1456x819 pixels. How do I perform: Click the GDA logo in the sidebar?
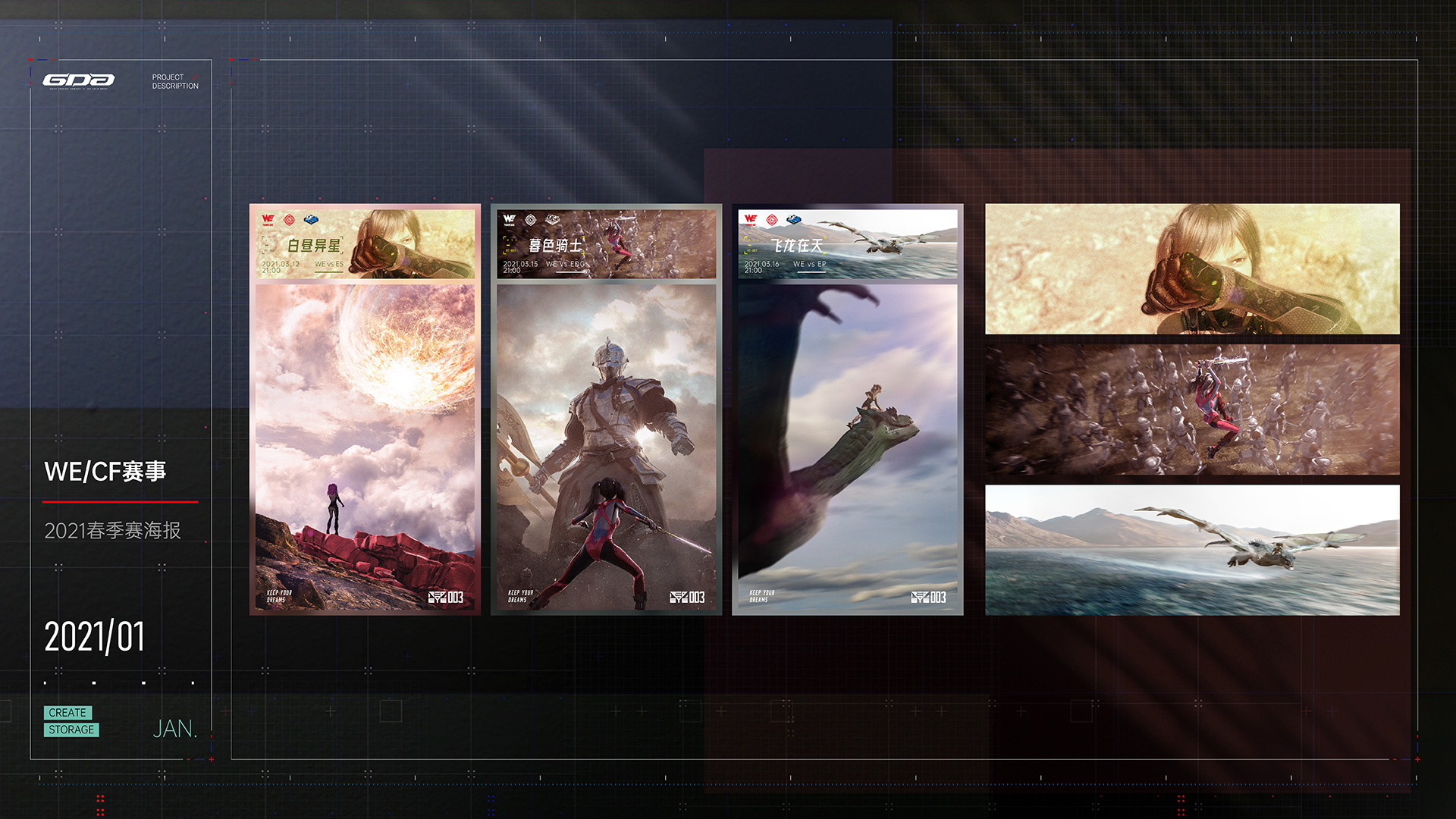(x=79, y=80)
